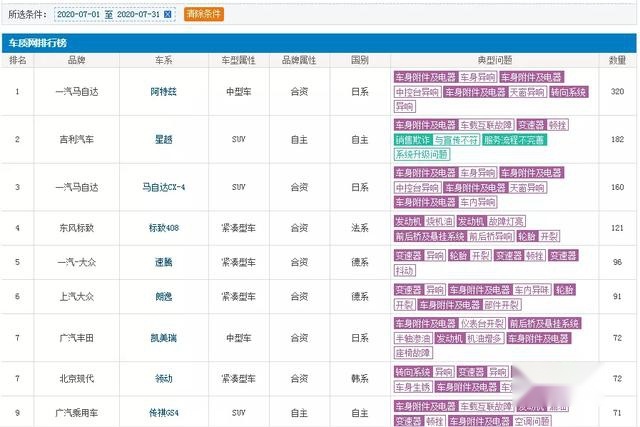Click the 韩系 country cell
Screen dimensions: 640x427
click(360, 379)
